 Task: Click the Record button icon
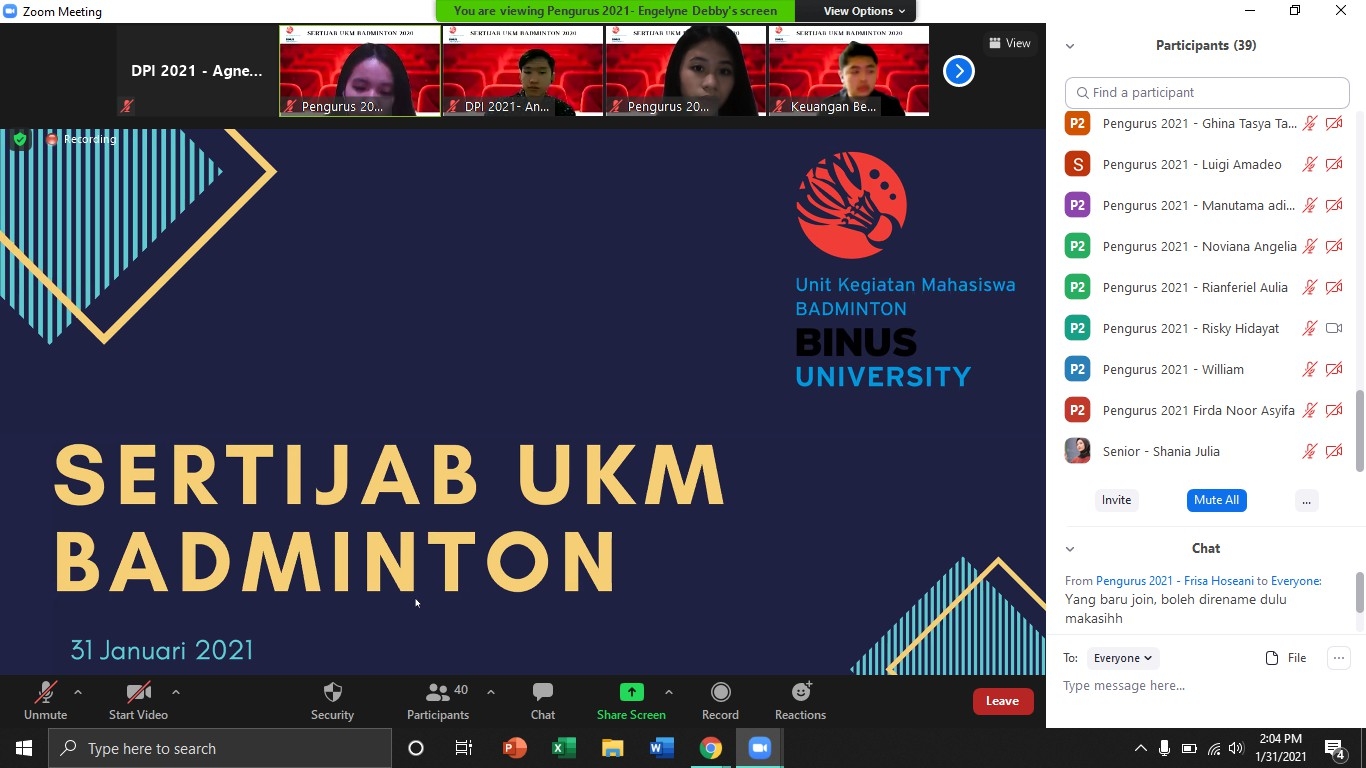pos(720,692)
